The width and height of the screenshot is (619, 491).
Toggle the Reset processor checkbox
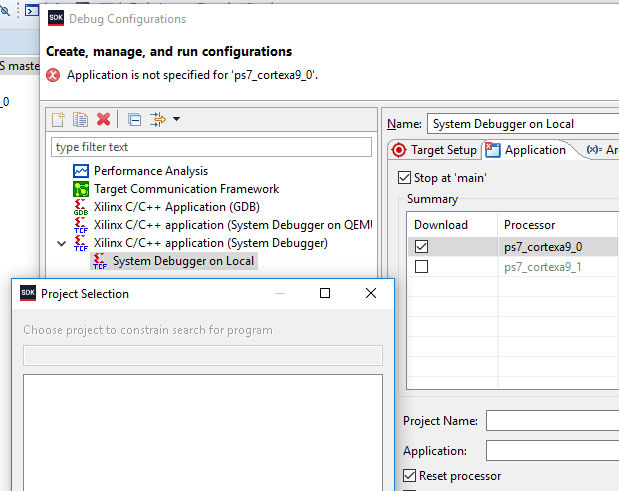409,476
